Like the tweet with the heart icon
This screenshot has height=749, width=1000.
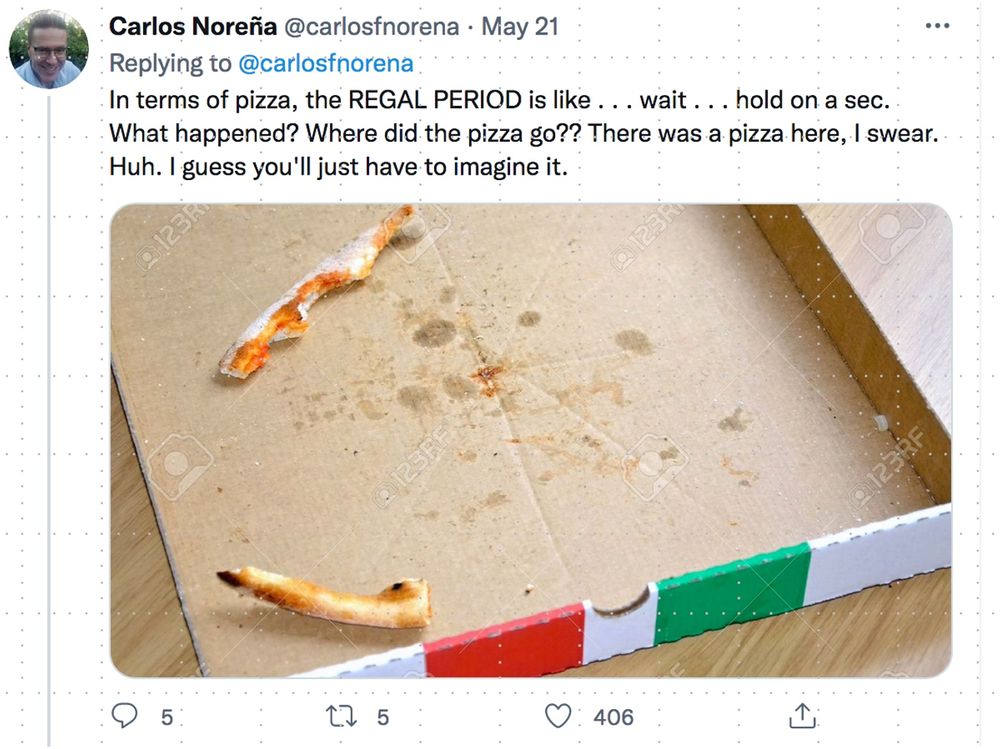pyautogui.click(x=558, y=716)
